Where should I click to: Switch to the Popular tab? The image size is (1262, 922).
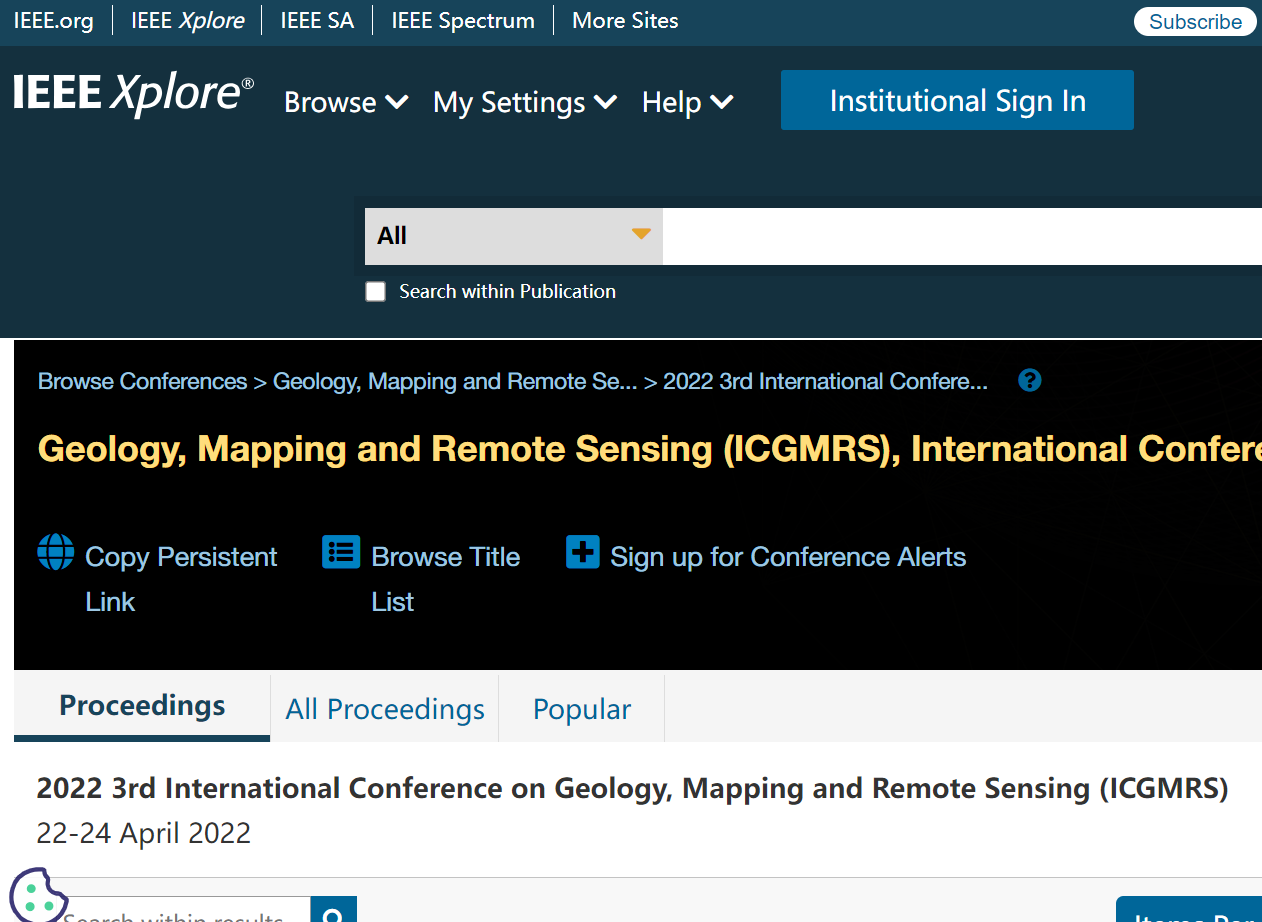(582, 709)
